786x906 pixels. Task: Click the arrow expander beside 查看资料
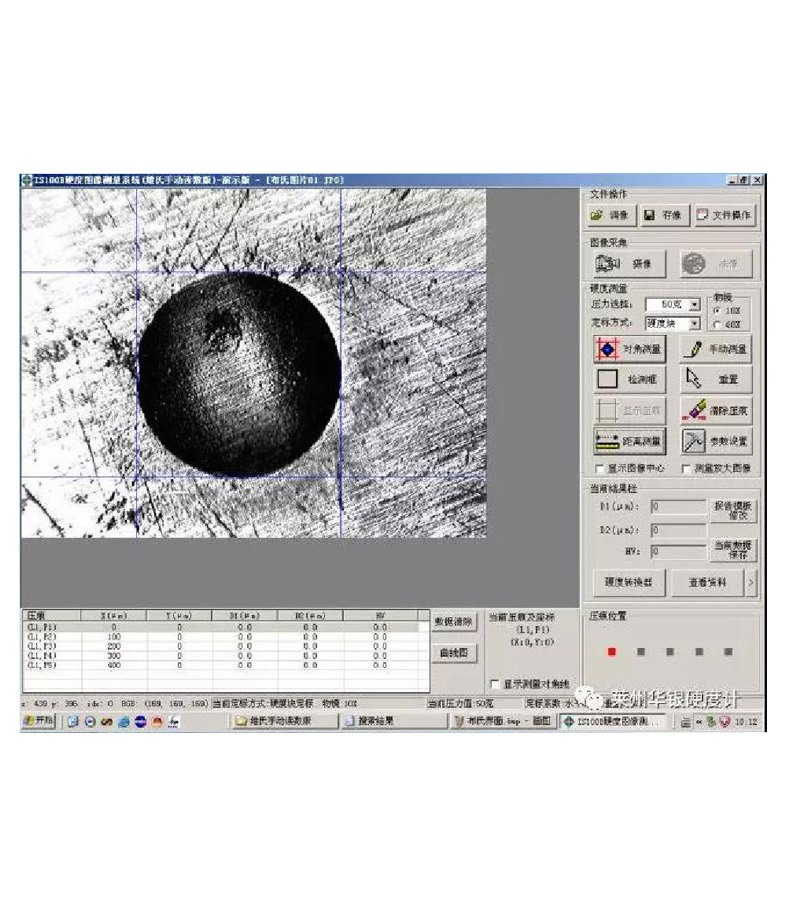coord(752,581)
